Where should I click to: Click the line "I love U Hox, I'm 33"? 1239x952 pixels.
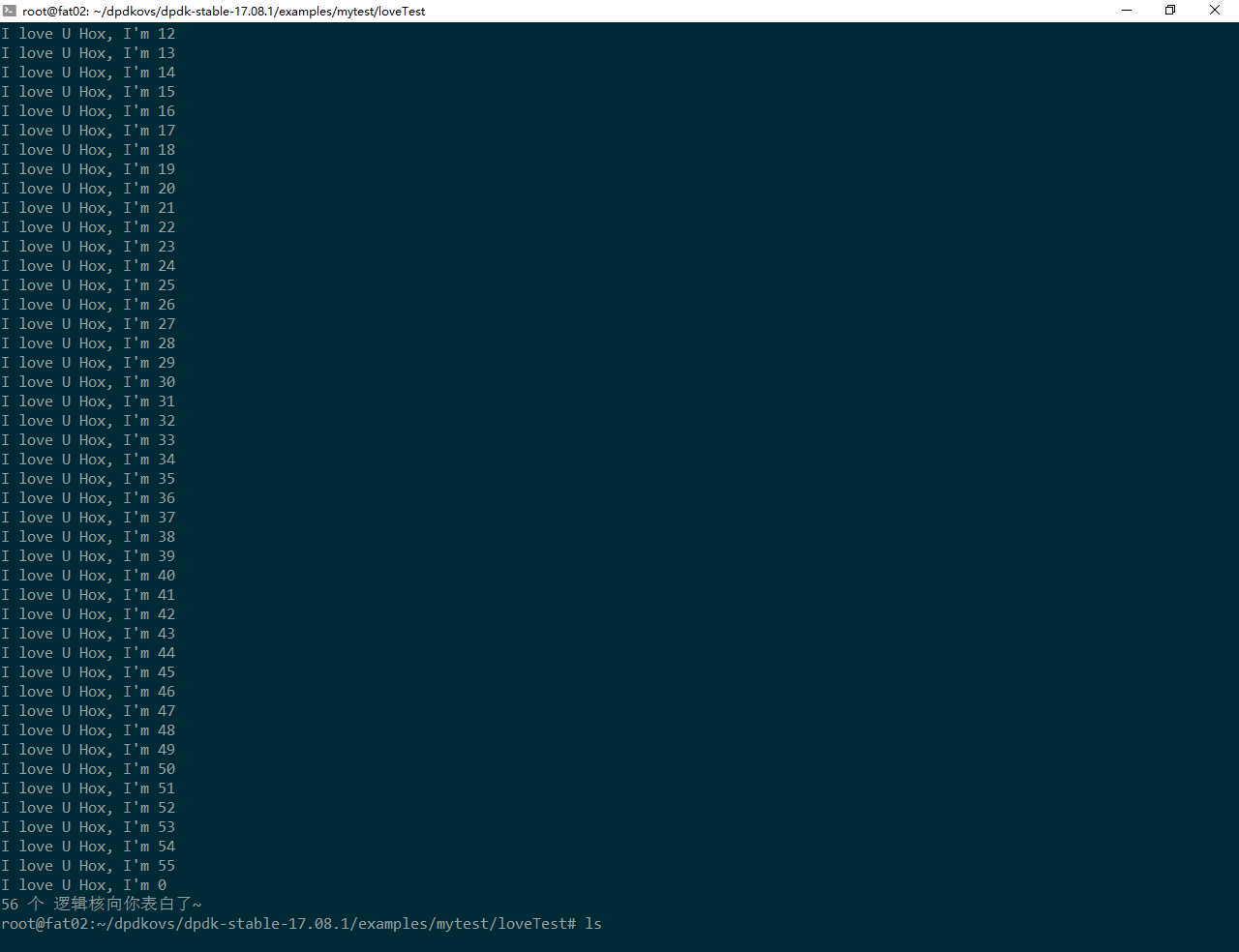click(88, 440)
